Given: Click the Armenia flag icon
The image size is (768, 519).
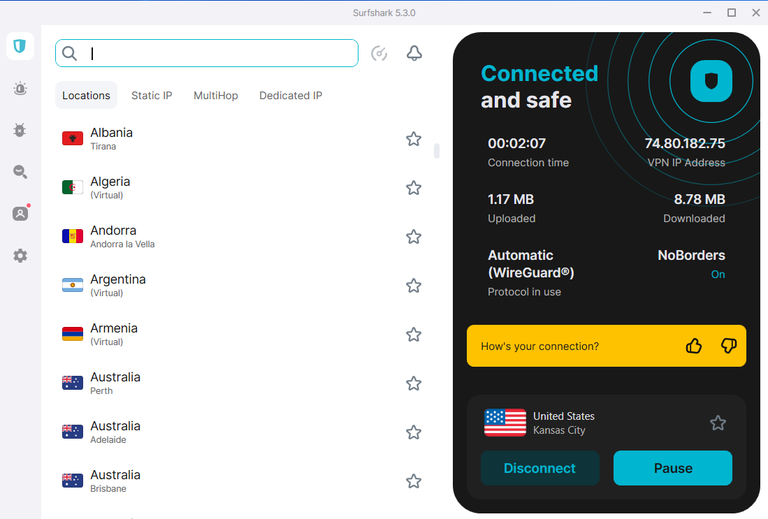Looking at the screenshot, I should click(72, 334).
